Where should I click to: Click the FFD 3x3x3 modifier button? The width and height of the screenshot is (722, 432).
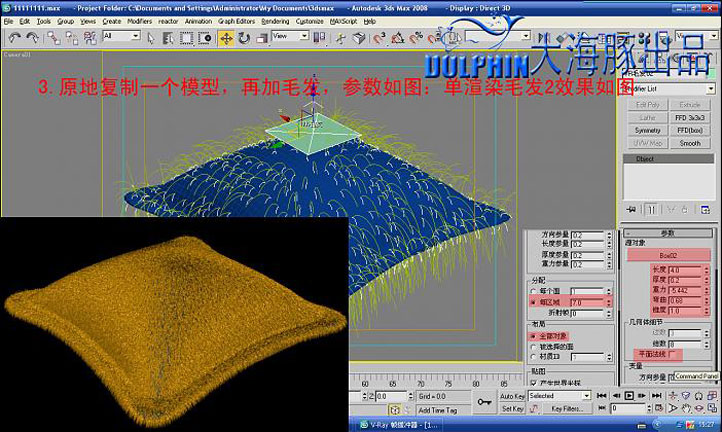click(690, 117)
